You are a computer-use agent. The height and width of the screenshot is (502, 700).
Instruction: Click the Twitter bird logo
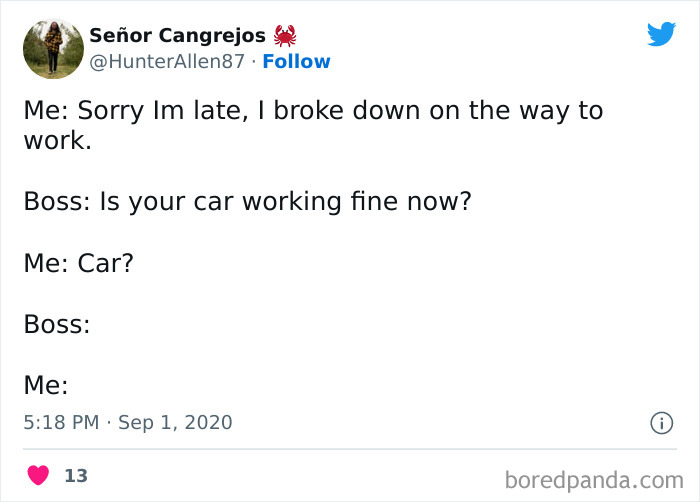point(661,35)
